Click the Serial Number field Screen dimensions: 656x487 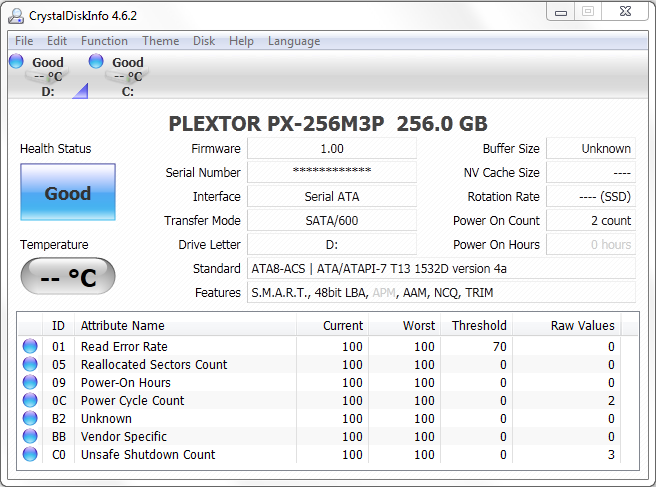pos(331,172)
